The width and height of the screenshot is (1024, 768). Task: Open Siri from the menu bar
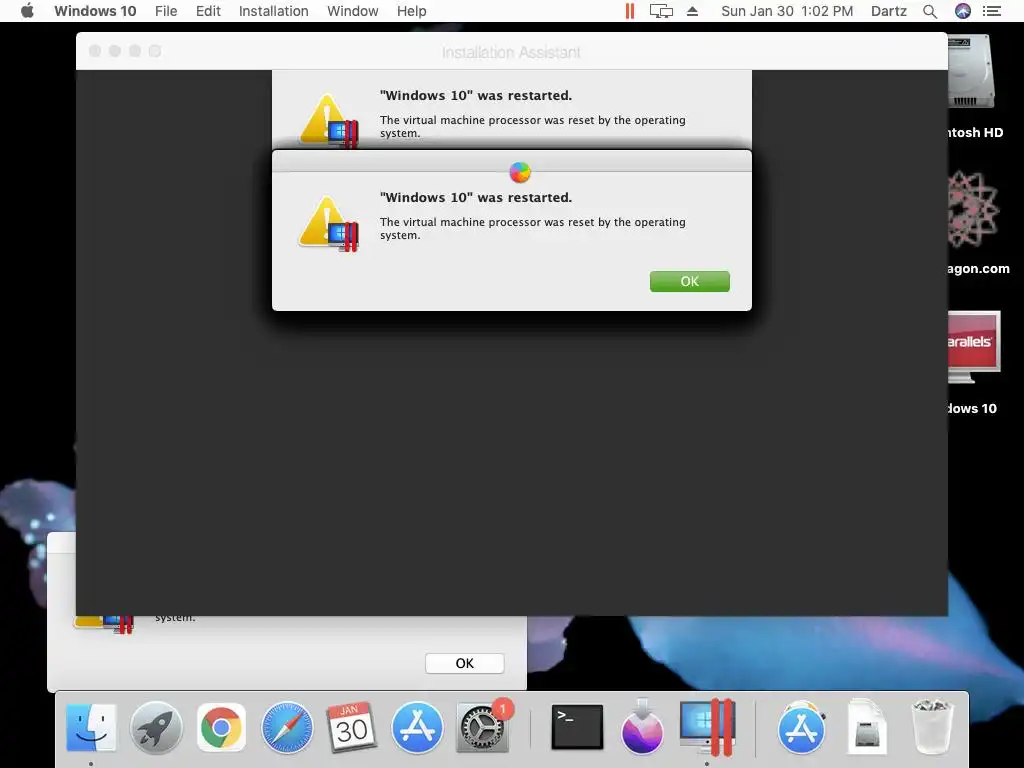pyautogui.click(x=963, y=11)
